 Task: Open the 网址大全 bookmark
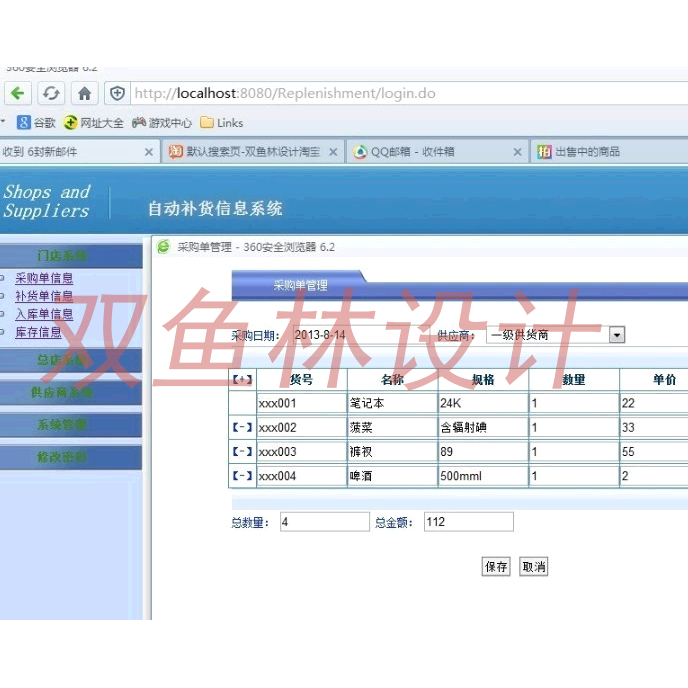pyautogui.click(x=93, y=122)
